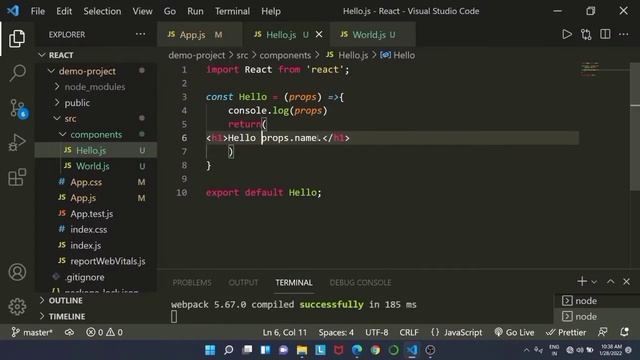Image resolution: width=640 pixels, height=360 pixels.
Task: Open World.js in the file tree
Action: click(96, 166)
